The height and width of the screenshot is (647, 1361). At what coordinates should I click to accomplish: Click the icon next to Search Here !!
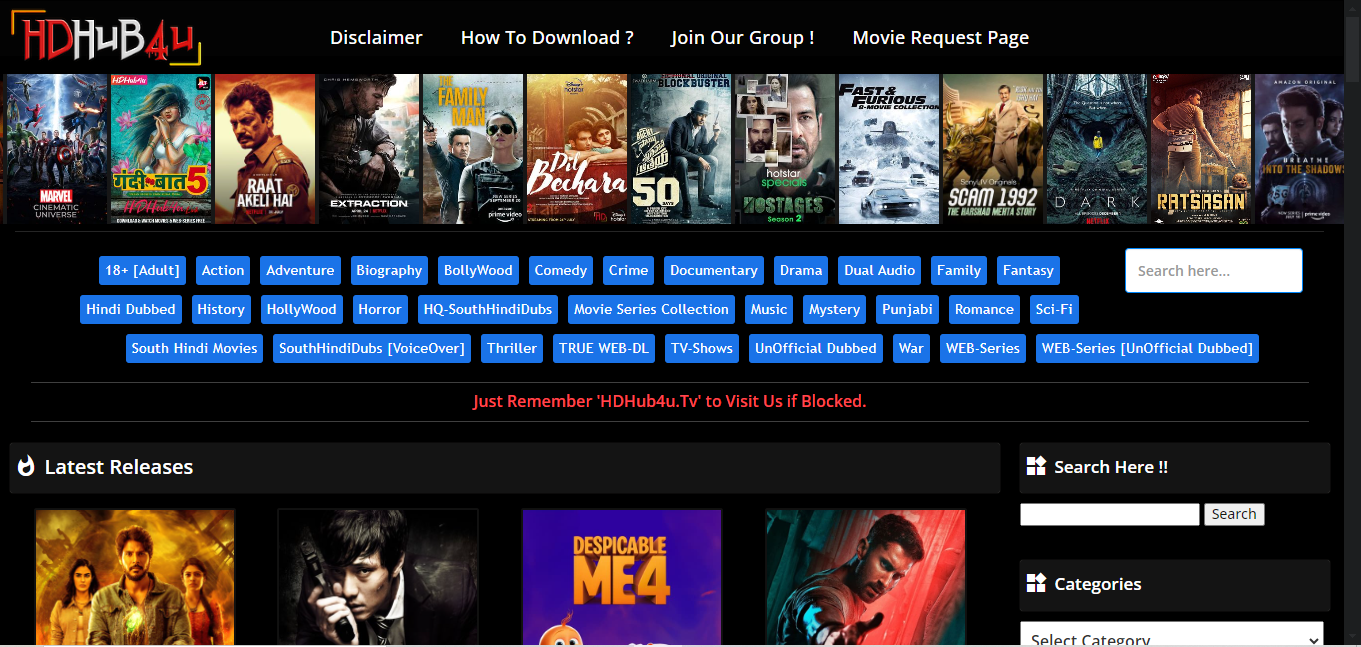[1036, 466]
